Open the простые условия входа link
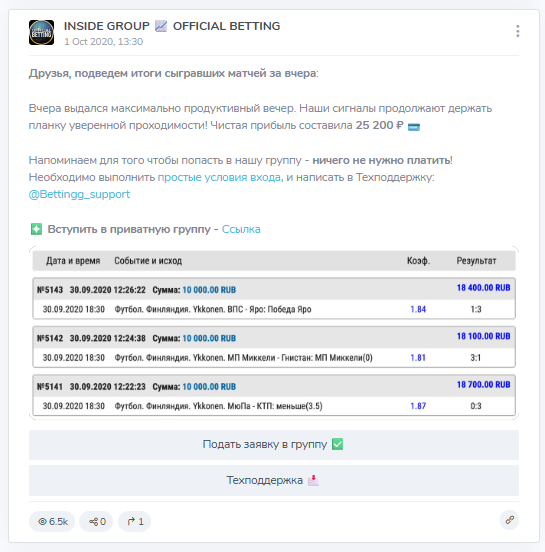This screenshot has height=552, width=545. click(219, 177)
